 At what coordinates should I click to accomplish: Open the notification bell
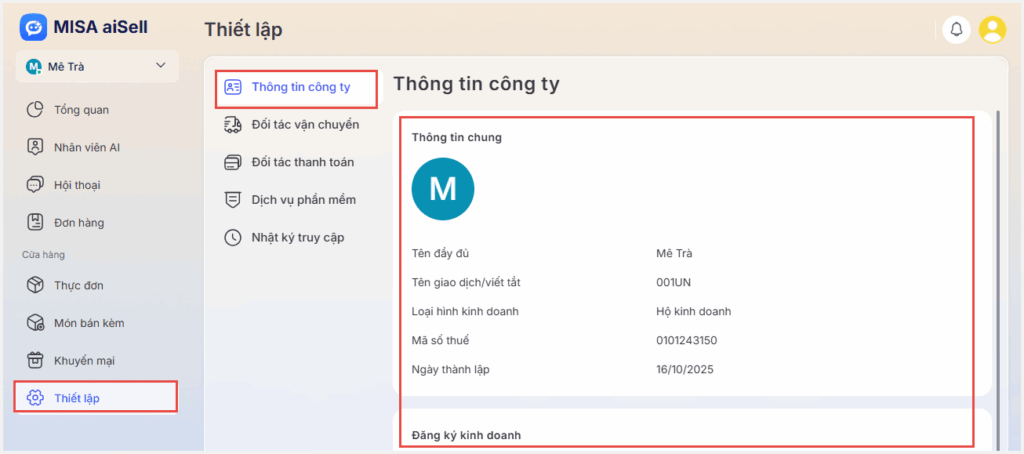point(956,30)
